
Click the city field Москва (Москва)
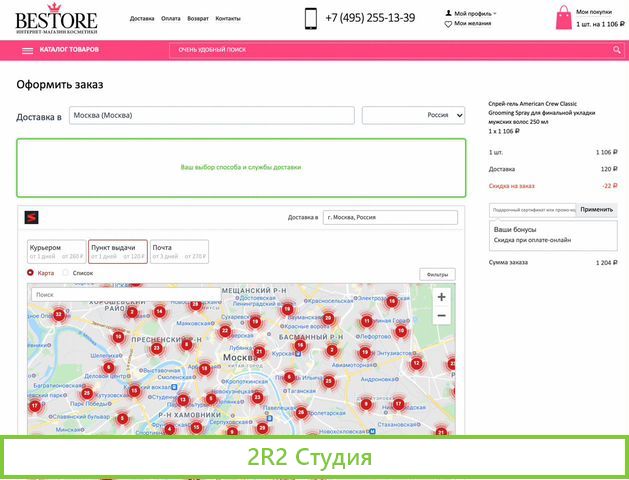(212, 115)
